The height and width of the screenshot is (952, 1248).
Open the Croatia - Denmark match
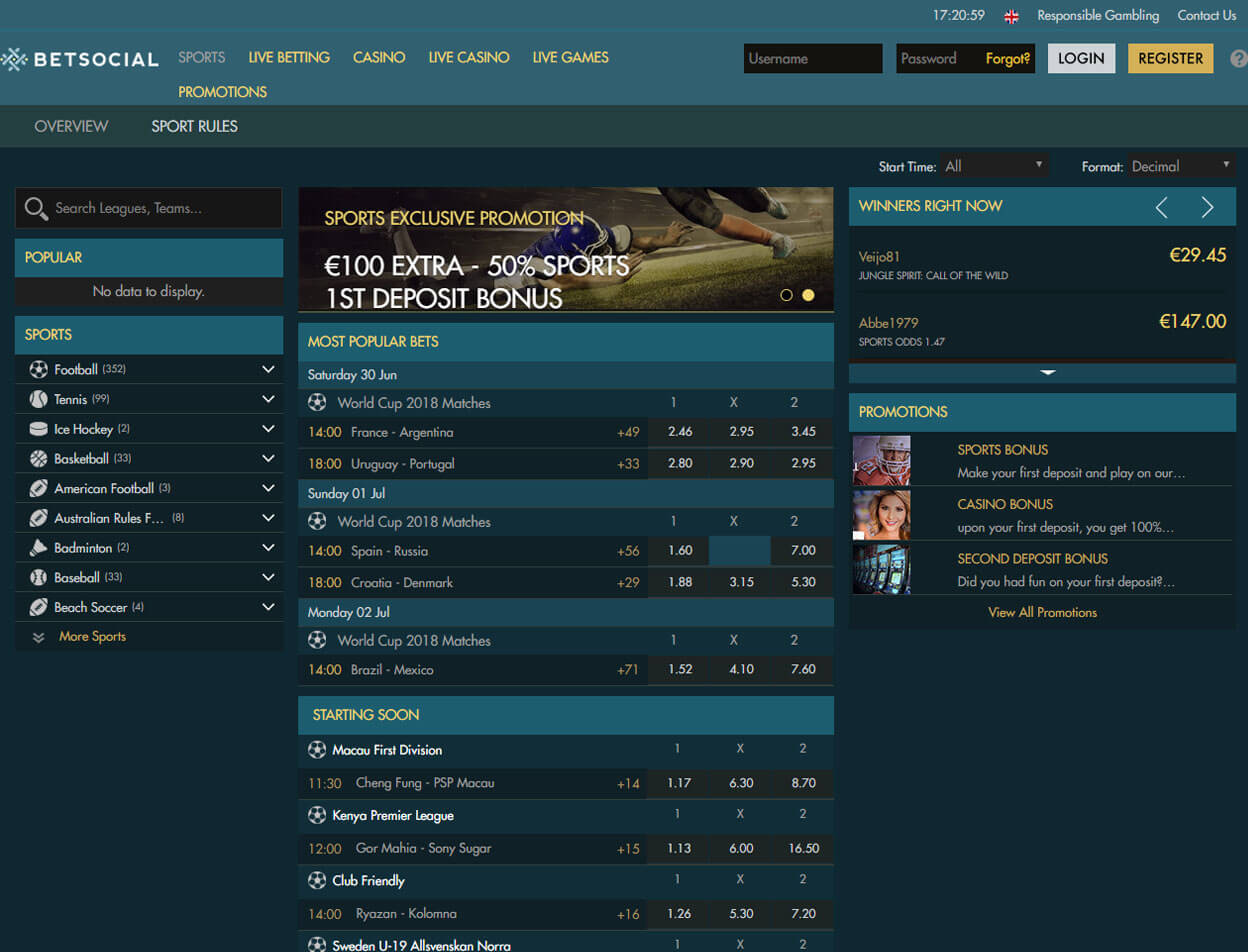pyautogui.click(x=402, y=582)
